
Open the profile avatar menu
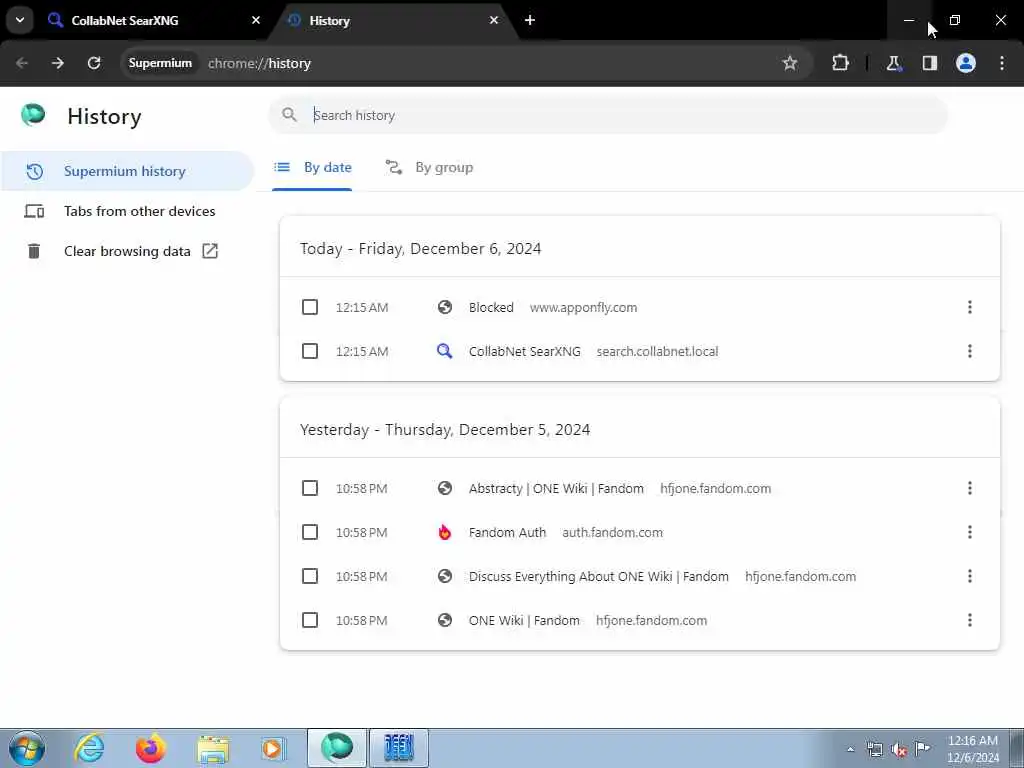(x=966, y=63)
